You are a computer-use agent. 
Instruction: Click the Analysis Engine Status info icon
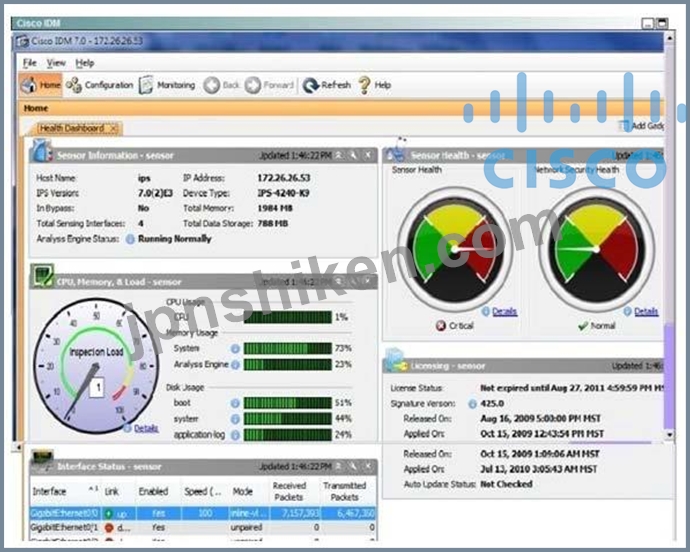[x=130, y=239]
